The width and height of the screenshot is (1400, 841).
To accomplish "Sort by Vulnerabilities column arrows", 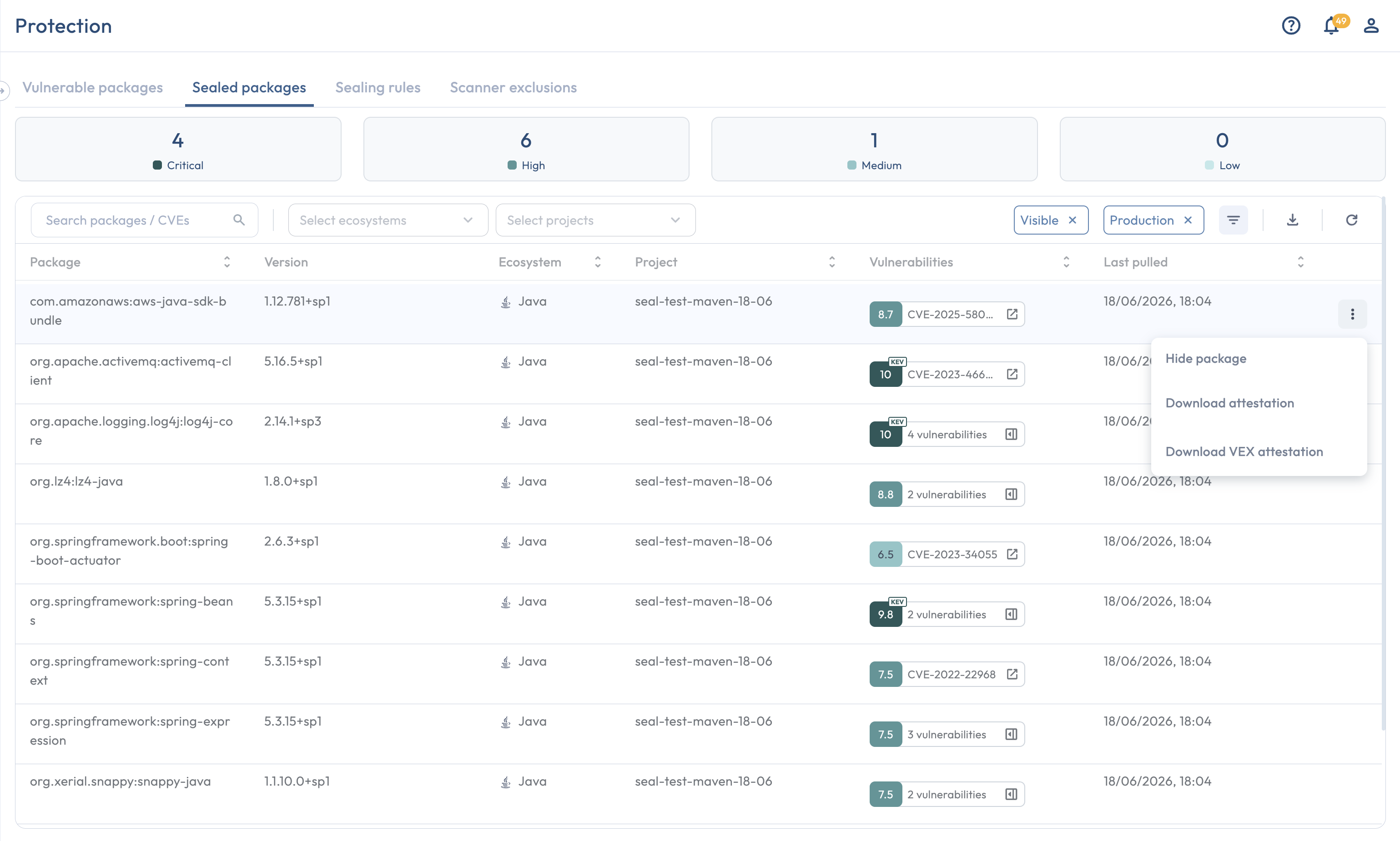I will point(1066,262).
